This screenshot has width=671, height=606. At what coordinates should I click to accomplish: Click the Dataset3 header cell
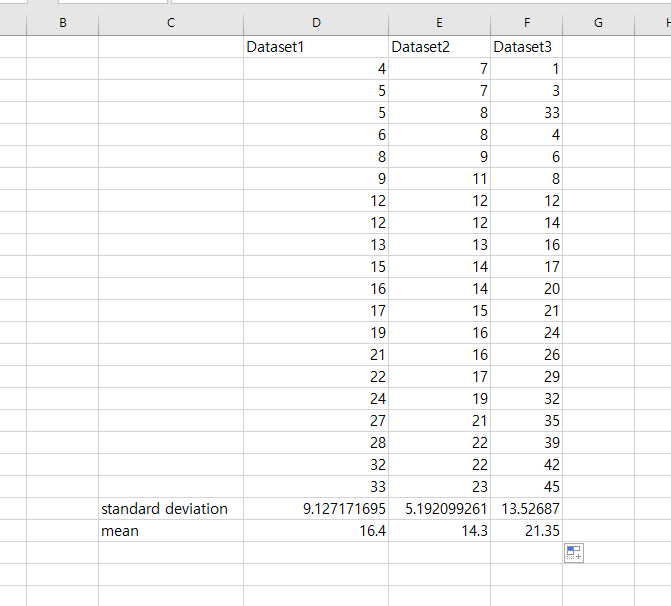pyautogui.click(x=526, y=47)
